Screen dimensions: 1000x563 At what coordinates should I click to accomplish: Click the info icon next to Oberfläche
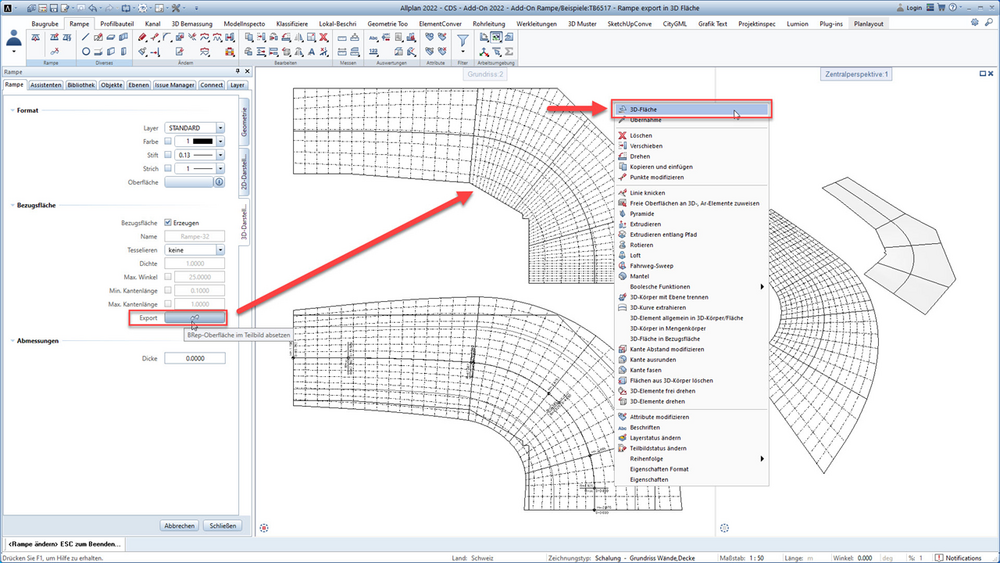(219, 182)
